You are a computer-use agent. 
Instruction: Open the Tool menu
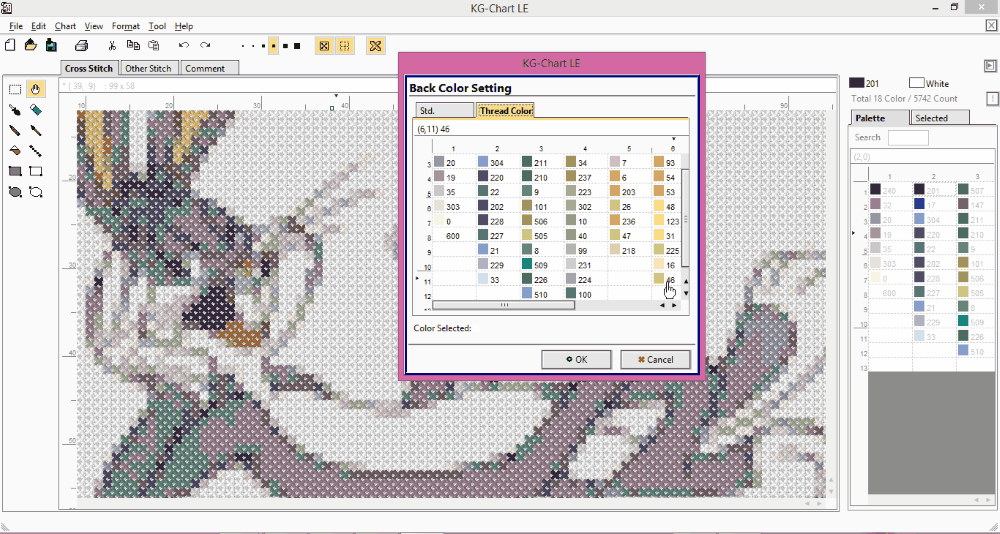coord(157,26)
